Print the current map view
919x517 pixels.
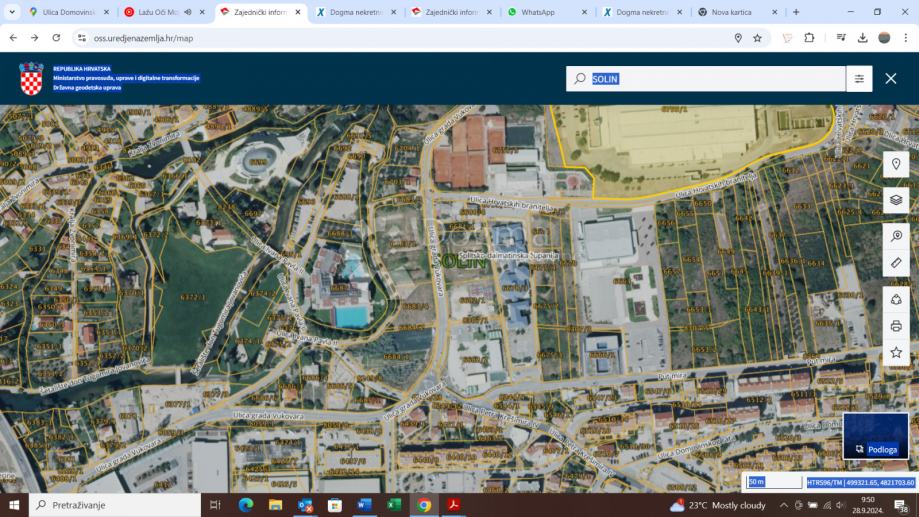click(x=896, y=326)
